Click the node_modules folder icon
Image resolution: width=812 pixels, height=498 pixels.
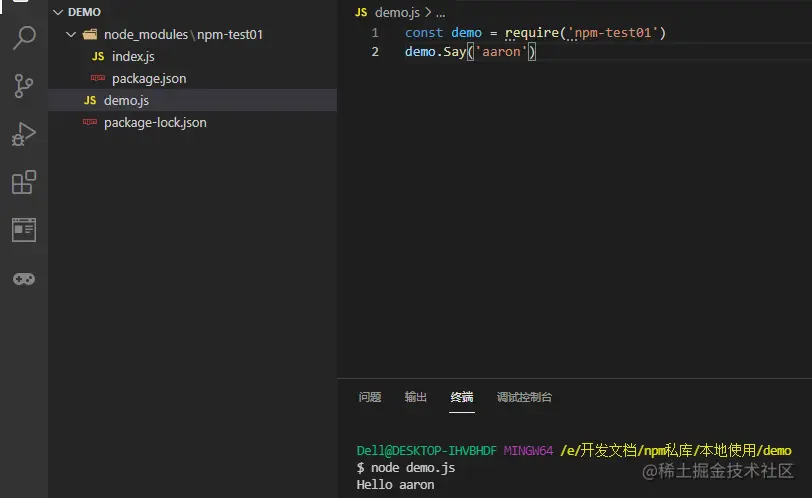[x=90, y=35]
